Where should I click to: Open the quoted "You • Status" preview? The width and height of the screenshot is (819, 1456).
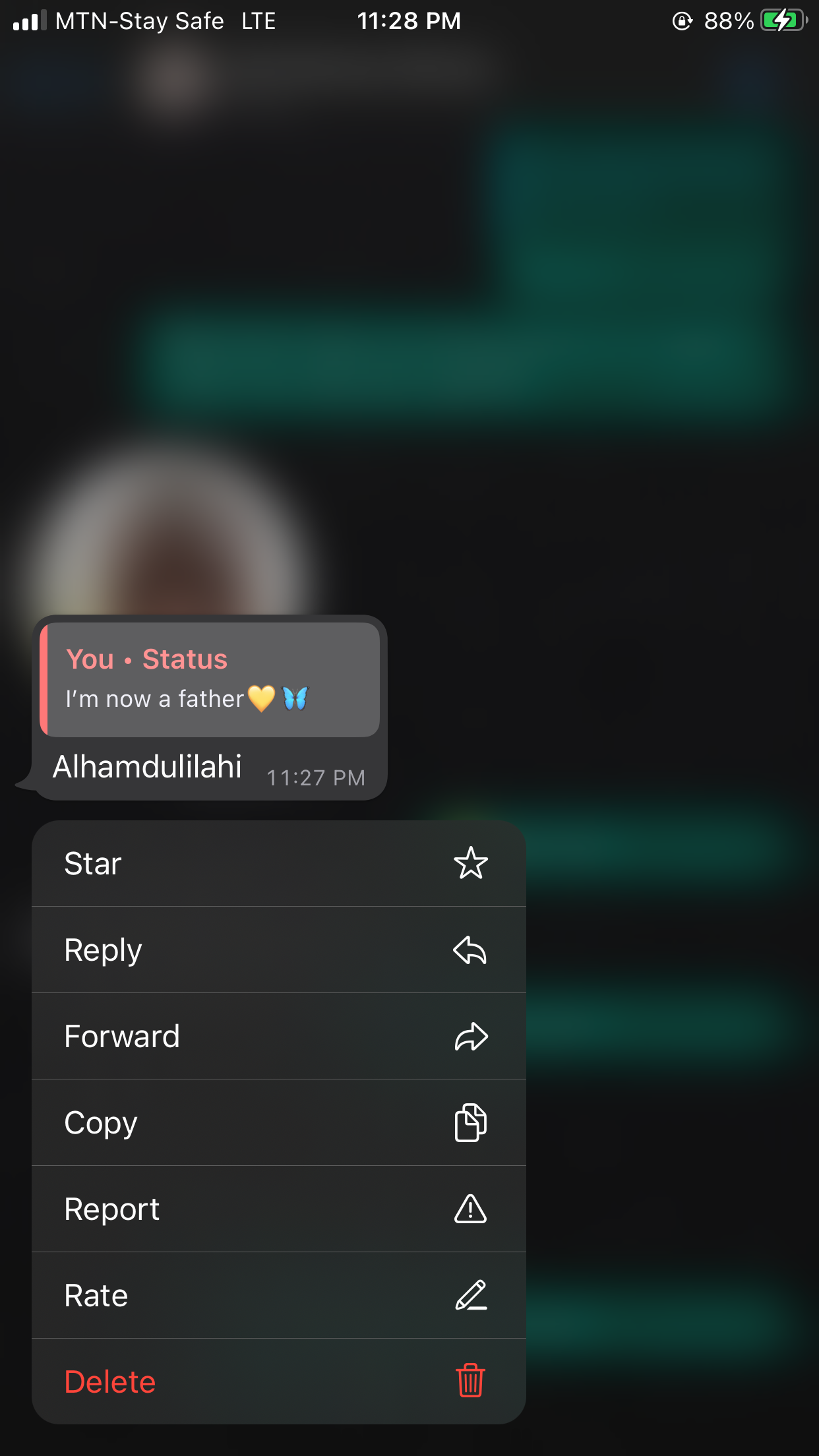tap(210, 679)
